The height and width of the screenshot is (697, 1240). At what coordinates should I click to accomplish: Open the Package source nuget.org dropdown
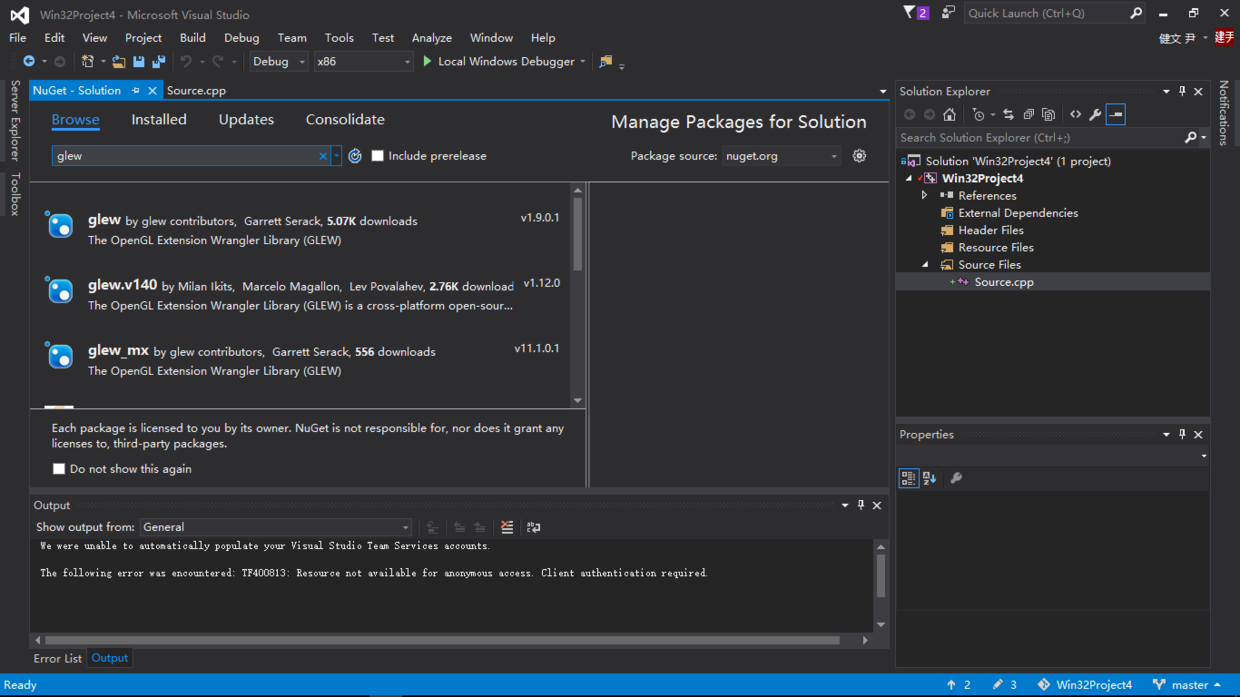tap(781, 156)
